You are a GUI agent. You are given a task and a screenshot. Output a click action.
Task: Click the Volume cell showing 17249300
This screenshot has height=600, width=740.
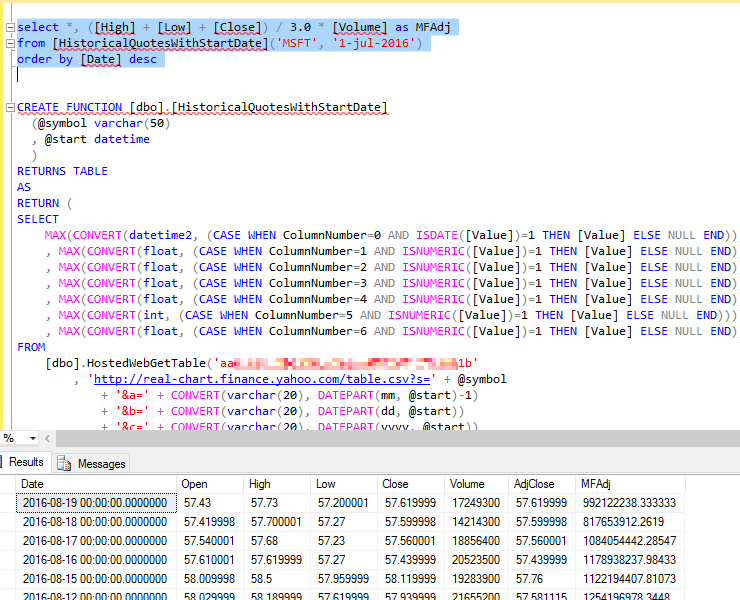(x=475, y=502)
